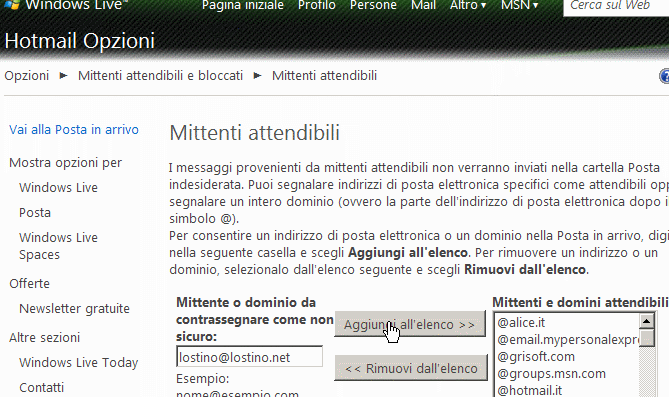
Task: Open Windows Live Today sidebar link
Action: tap(79, 362)
